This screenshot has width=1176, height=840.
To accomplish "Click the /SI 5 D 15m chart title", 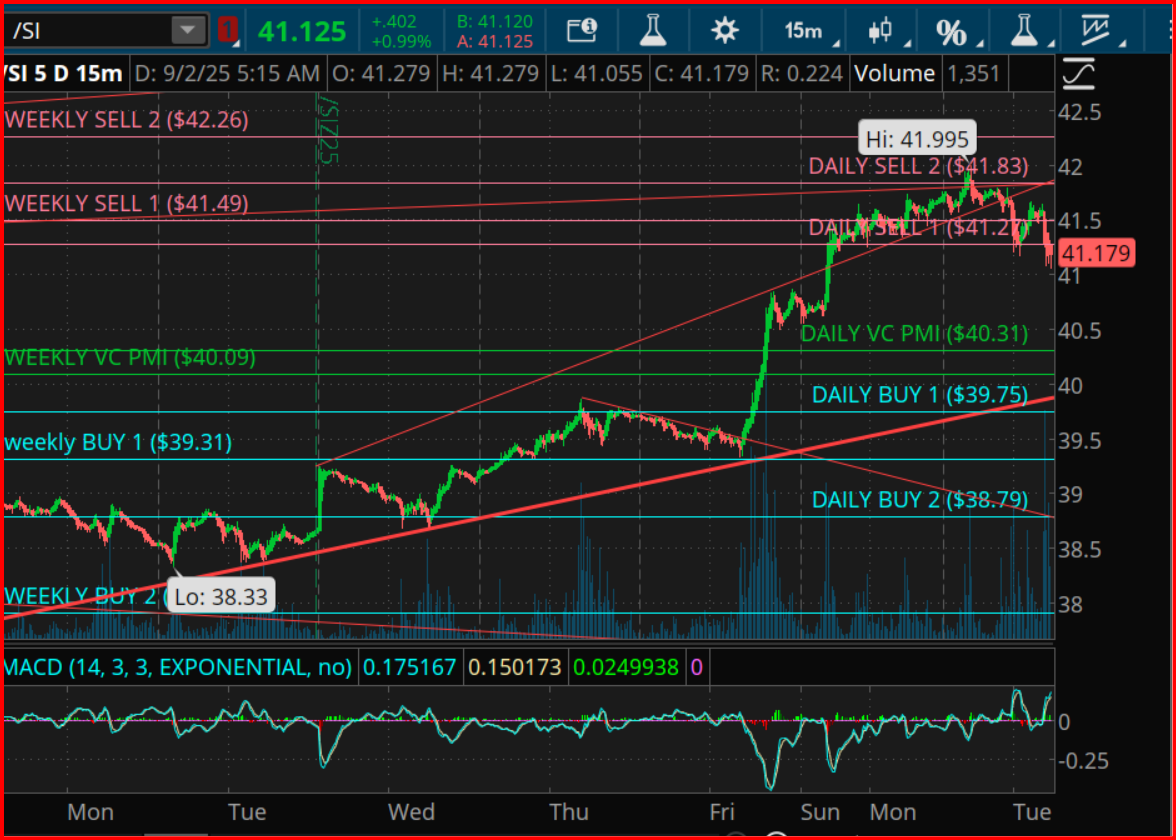I will [63, 74].
